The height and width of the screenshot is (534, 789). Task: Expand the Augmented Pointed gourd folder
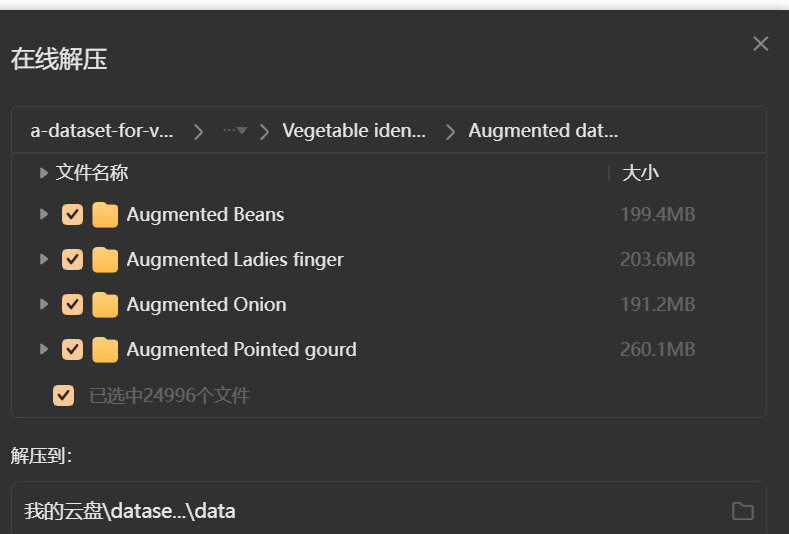(x=43, y=350)
